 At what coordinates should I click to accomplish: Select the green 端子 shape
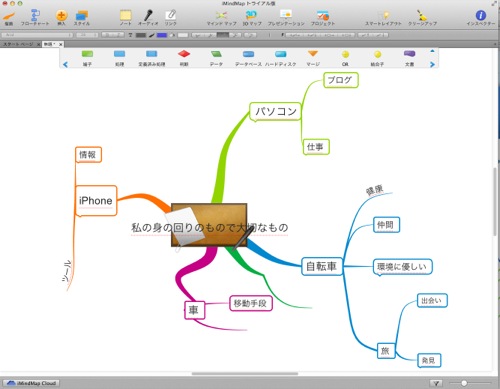tap(87, 54)
